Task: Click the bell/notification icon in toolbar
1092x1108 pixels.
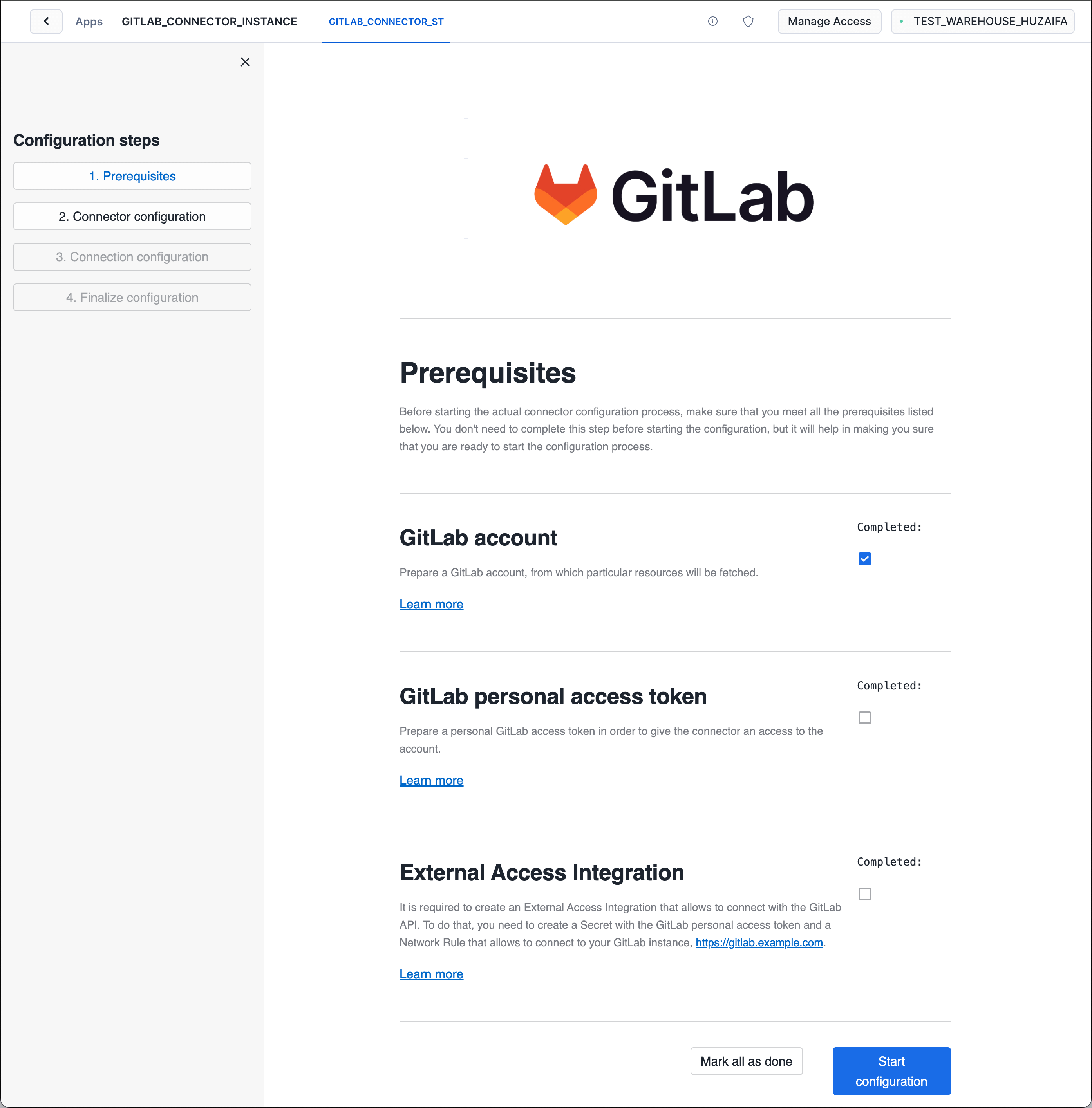Action: click(x=749, y=21)
